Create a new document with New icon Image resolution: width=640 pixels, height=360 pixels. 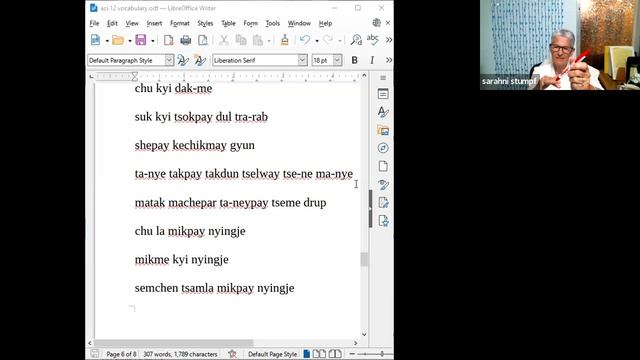96,40
